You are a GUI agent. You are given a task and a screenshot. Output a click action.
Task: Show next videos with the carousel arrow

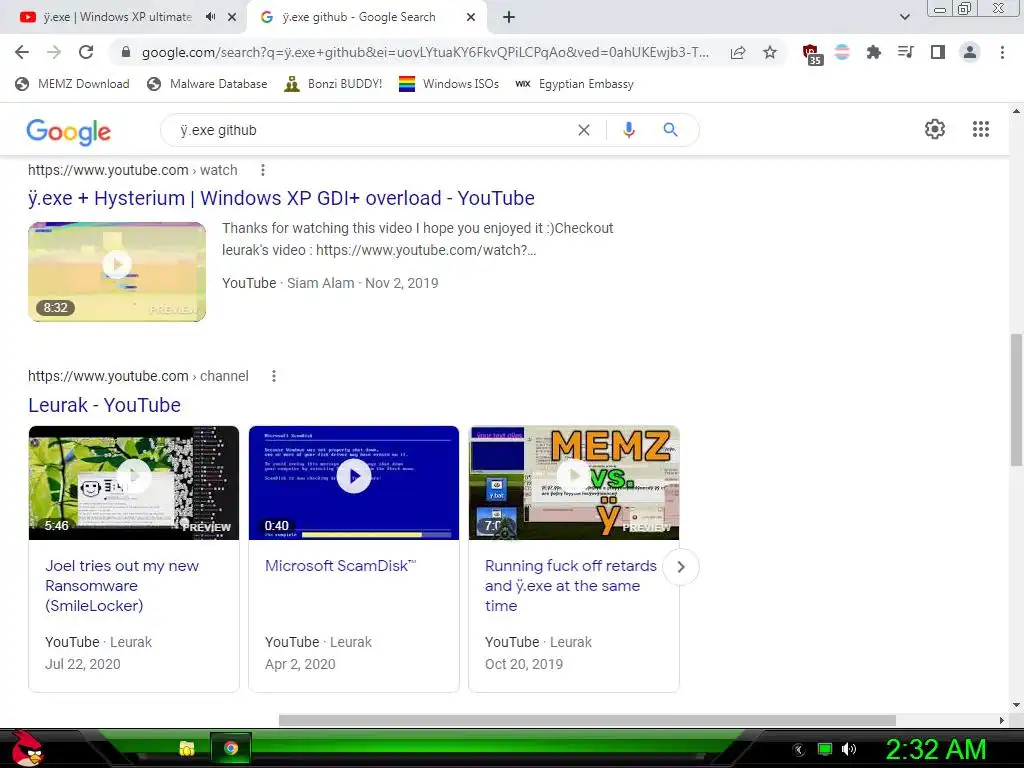point(680,567)
